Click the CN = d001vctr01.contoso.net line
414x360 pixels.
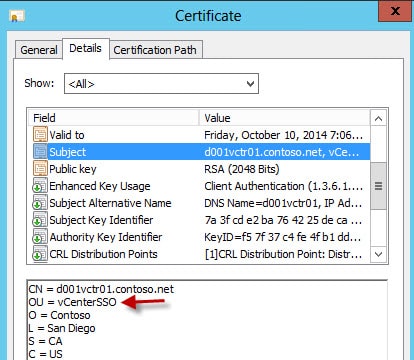click(101, 289)
